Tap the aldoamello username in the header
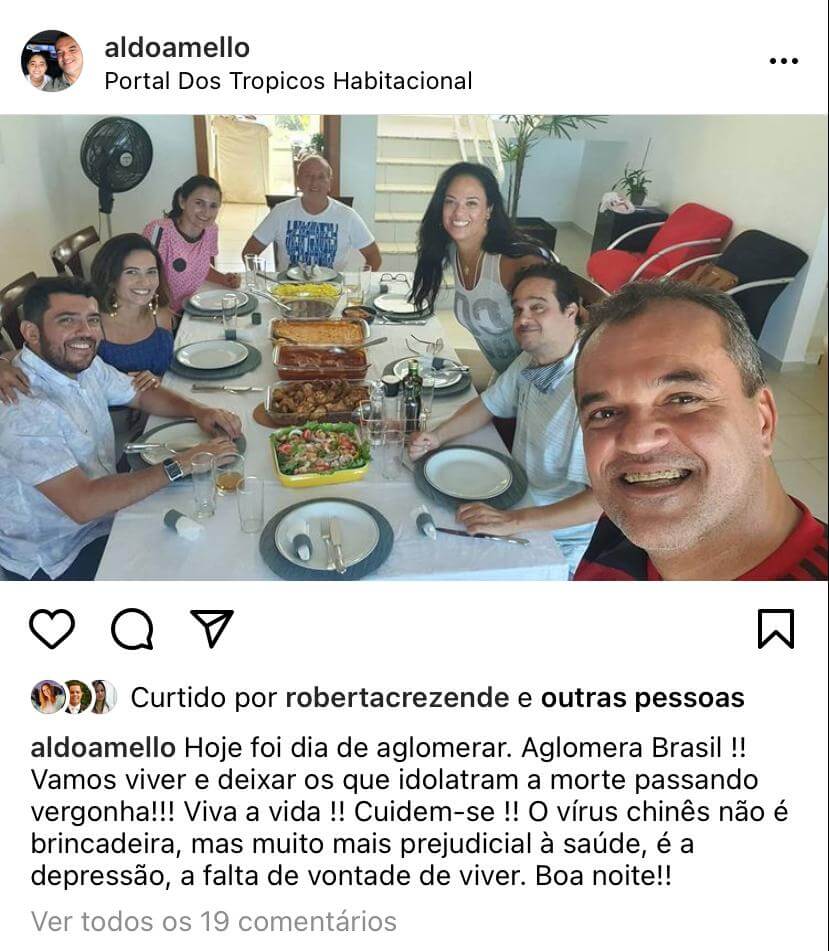Image resolution: width=829 pixels, height=951 pixels. point(177,48)
